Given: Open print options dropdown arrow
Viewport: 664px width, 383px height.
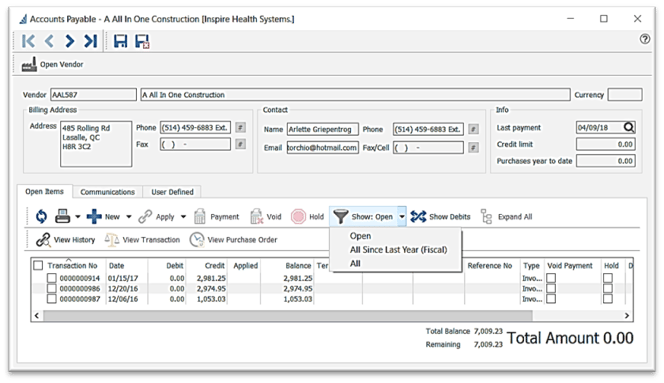Looking at the screenshot, I should pyautogui.click(x=77, y=216).
